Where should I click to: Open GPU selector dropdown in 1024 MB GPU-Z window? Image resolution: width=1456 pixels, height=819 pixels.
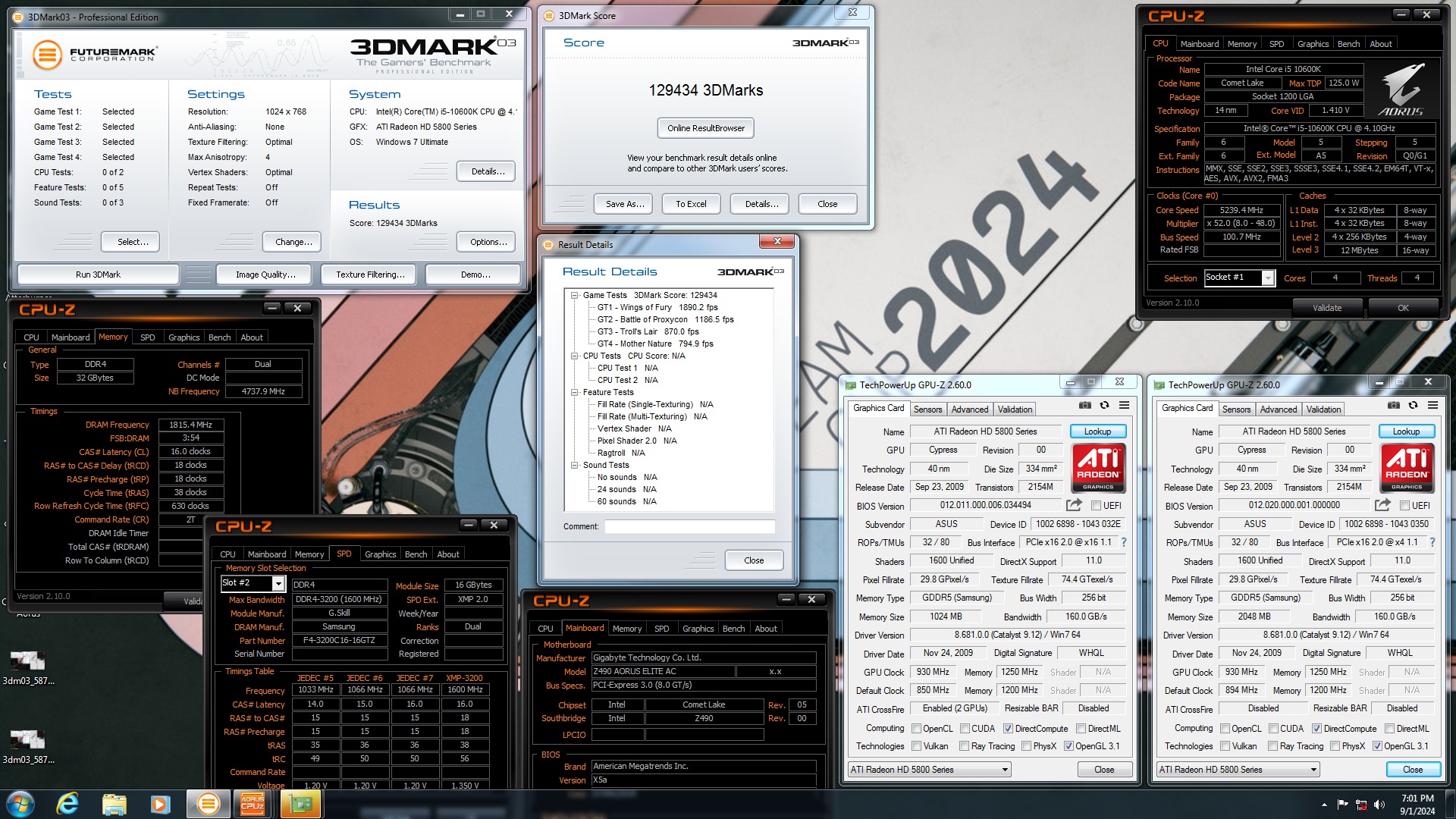(x=930, y=770)
